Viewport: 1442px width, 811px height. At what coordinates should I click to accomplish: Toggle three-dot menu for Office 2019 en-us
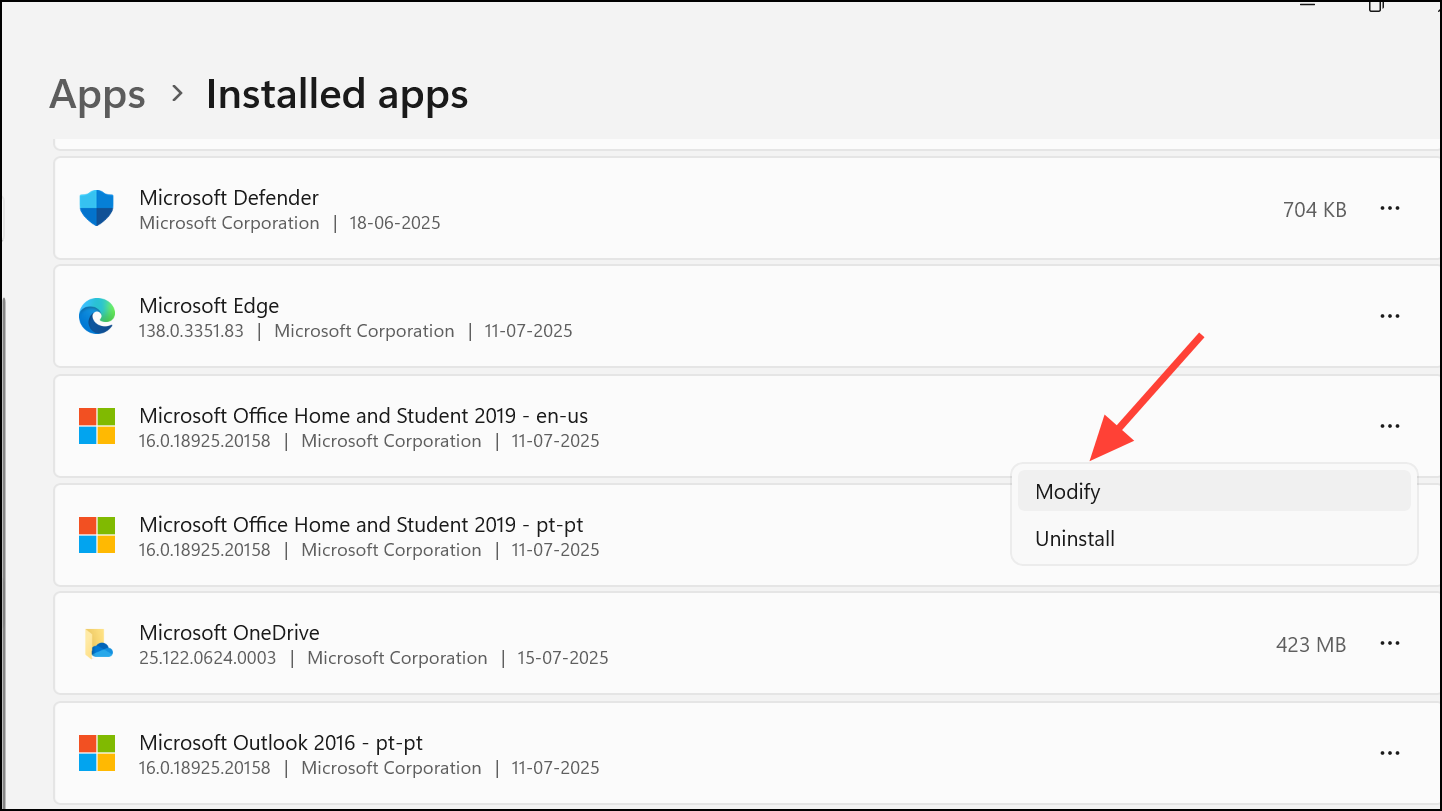1389,426
